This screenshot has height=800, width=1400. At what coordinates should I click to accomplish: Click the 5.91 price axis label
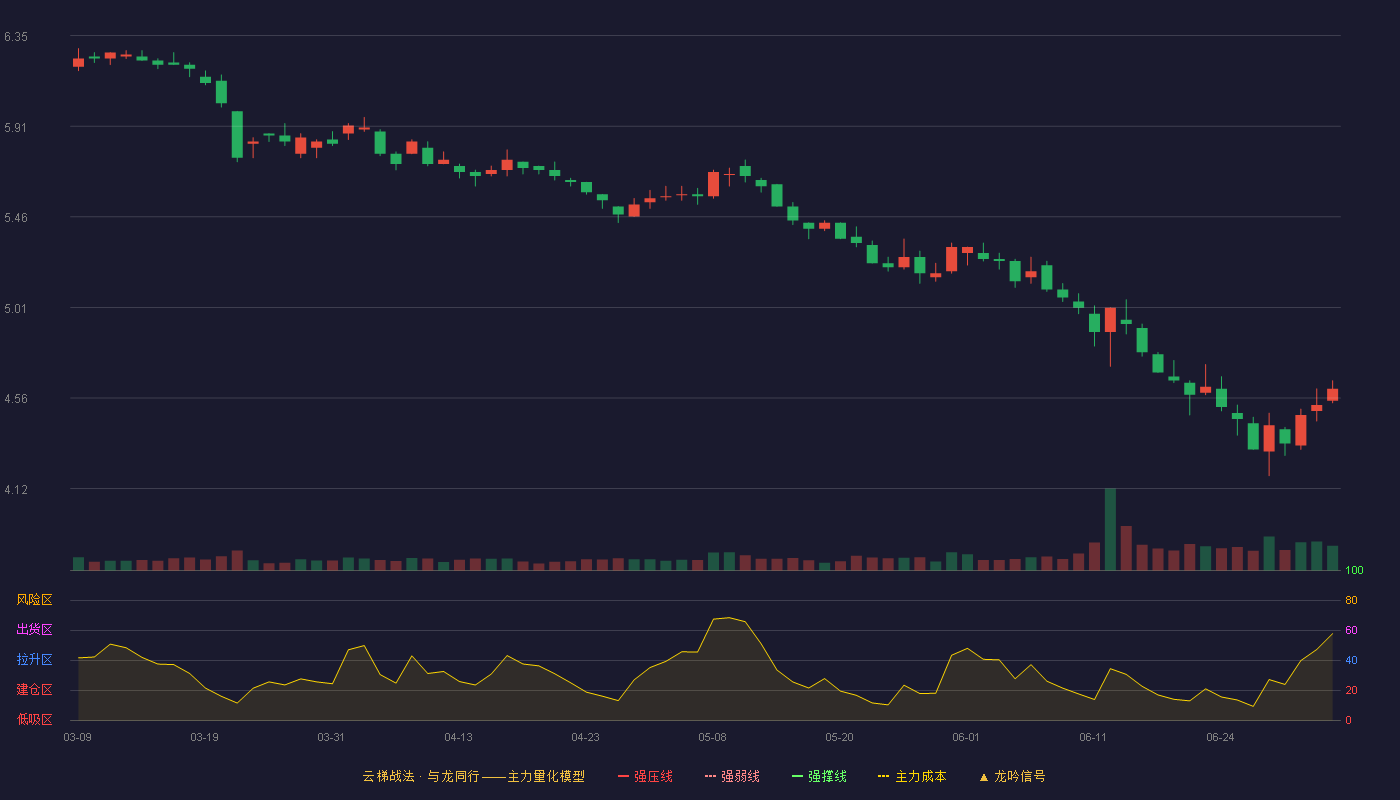[16, 128]
